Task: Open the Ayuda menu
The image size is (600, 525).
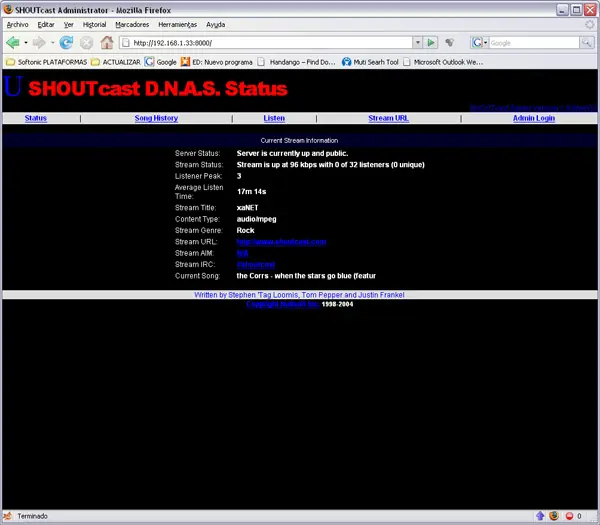Action: click(215, 24)
